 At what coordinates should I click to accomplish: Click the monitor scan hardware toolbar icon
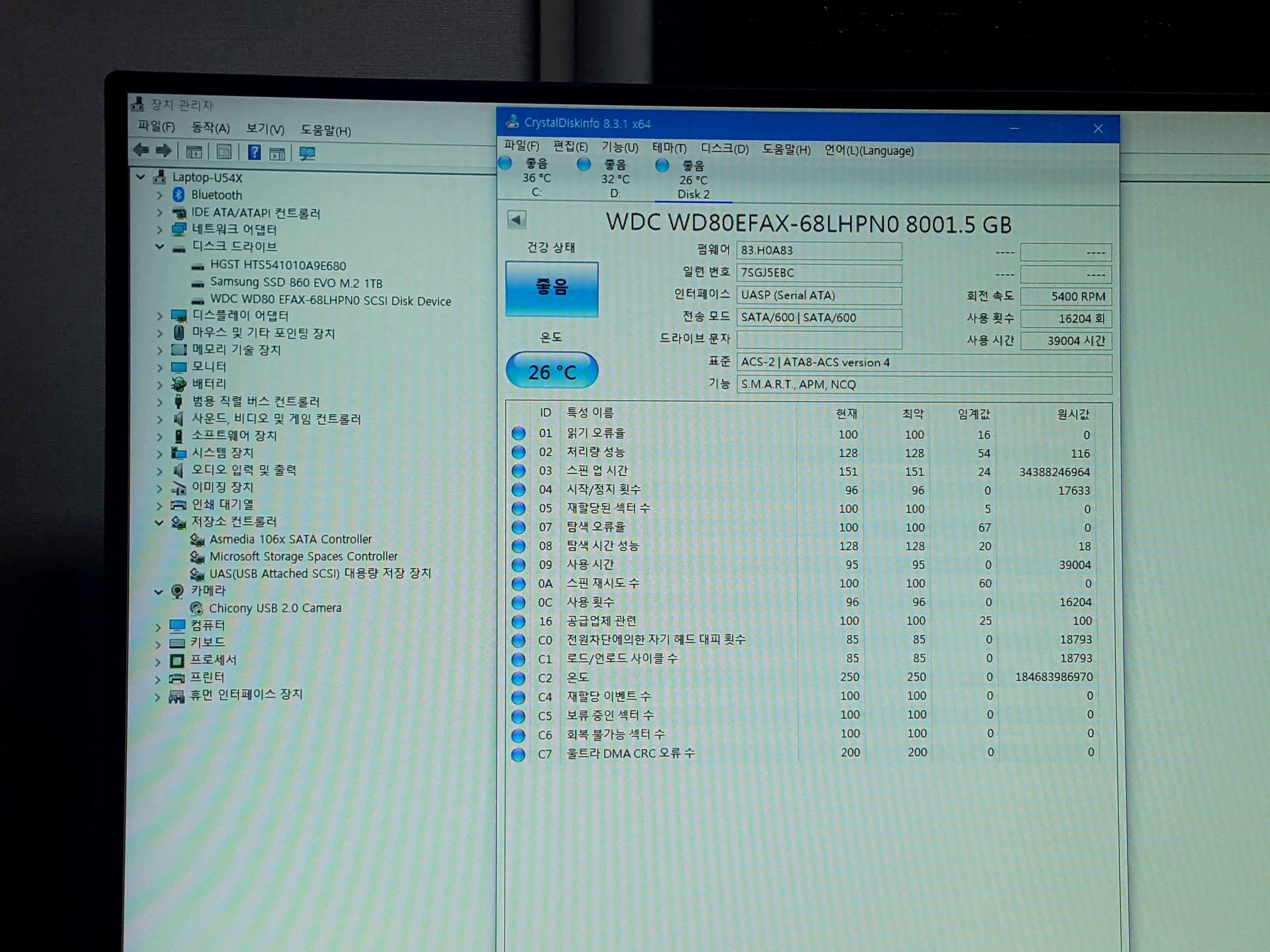click(307, 154)
